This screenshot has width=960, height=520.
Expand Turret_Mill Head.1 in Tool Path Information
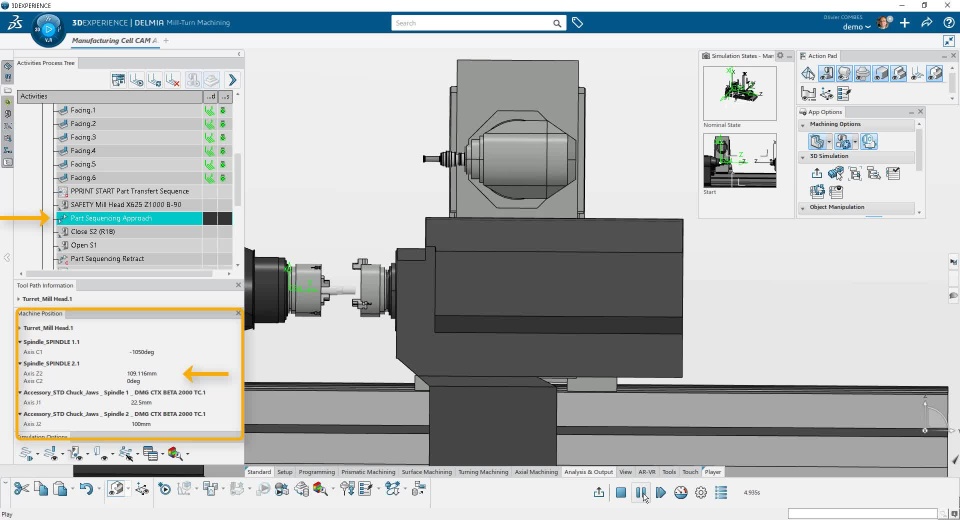(19, 299)
